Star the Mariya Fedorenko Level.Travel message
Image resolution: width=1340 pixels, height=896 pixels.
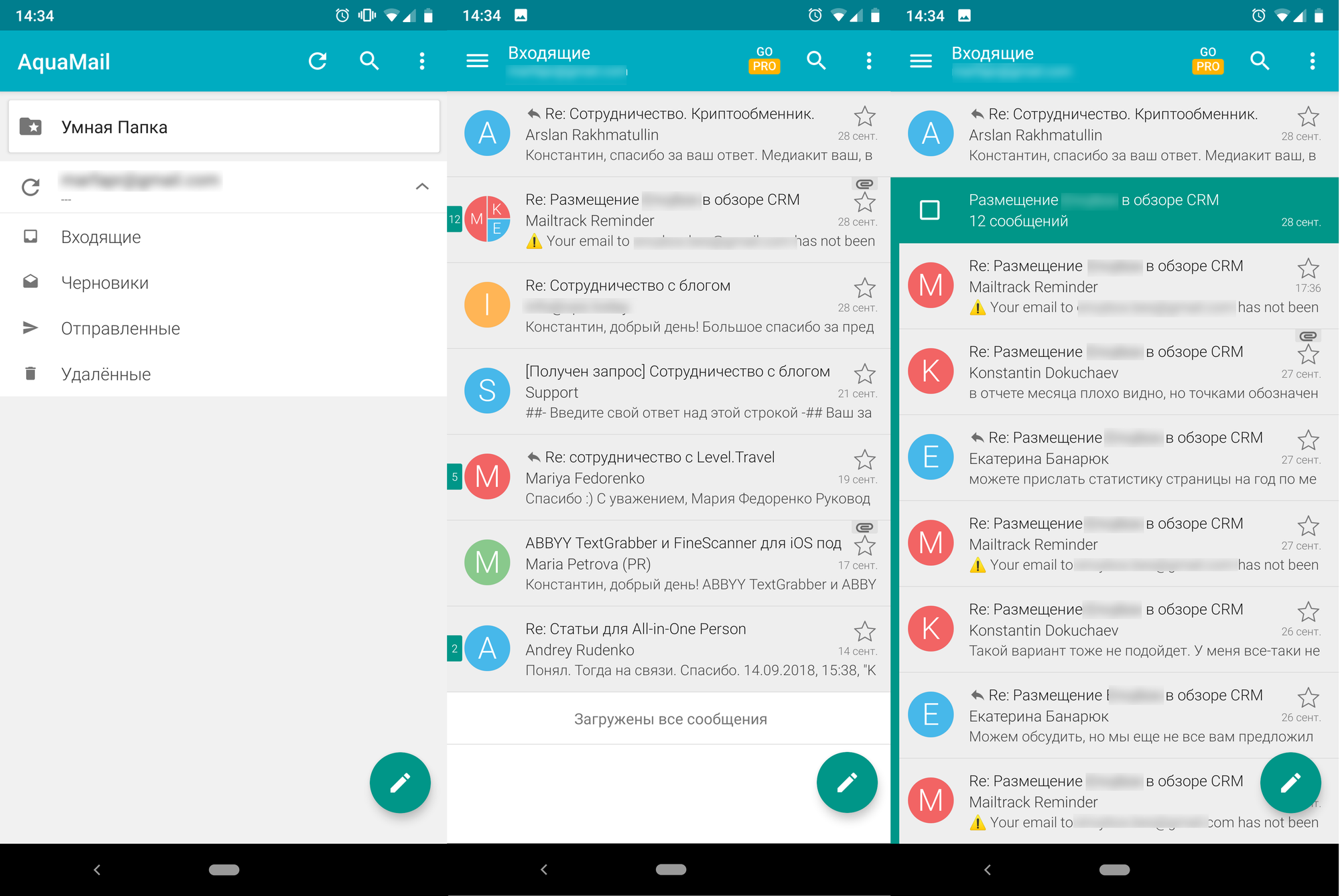click(864, 459)
